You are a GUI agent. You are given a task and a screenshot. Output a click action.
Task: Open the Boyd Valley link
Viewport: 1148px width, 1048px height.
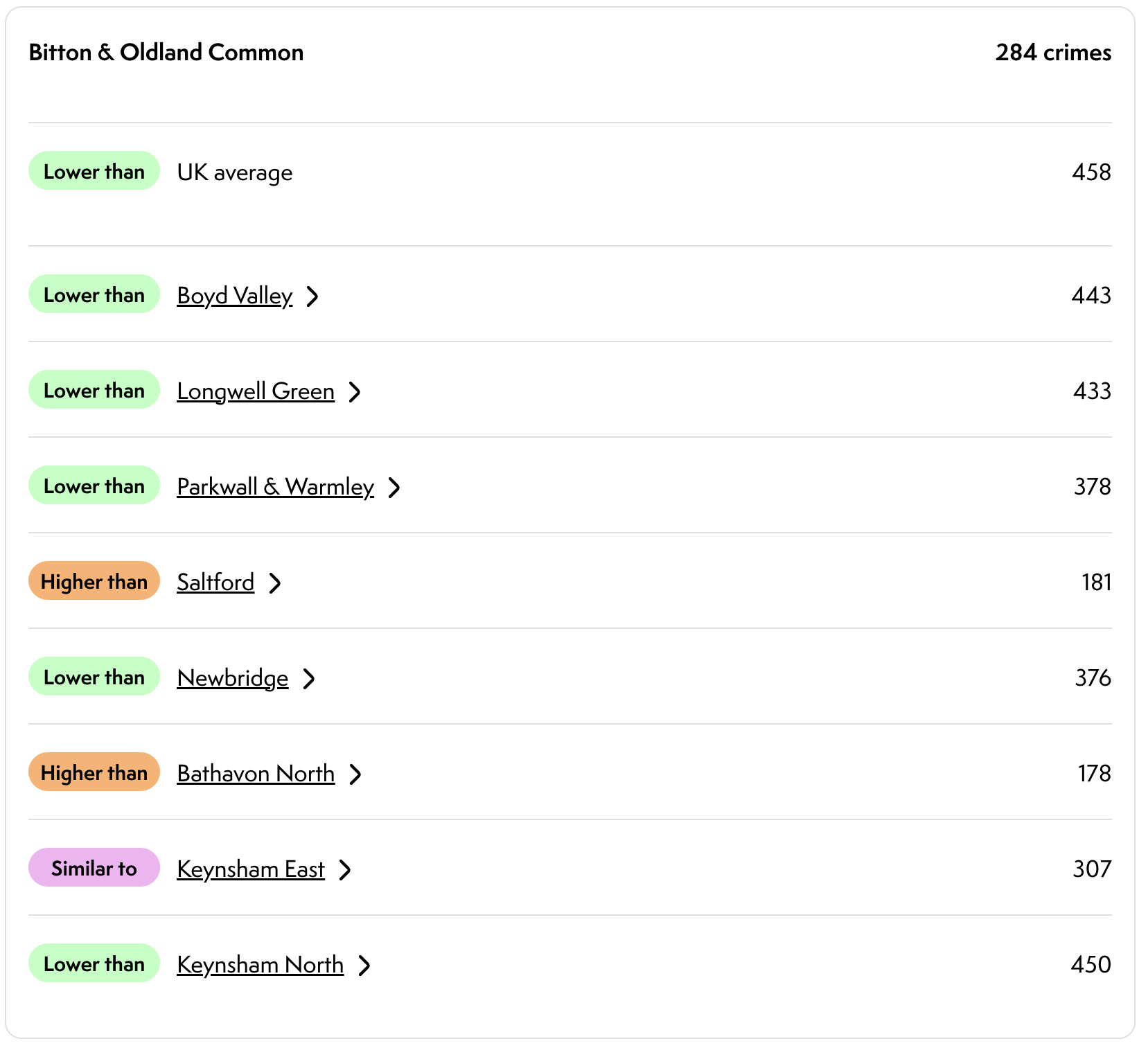tap(235, 296)
